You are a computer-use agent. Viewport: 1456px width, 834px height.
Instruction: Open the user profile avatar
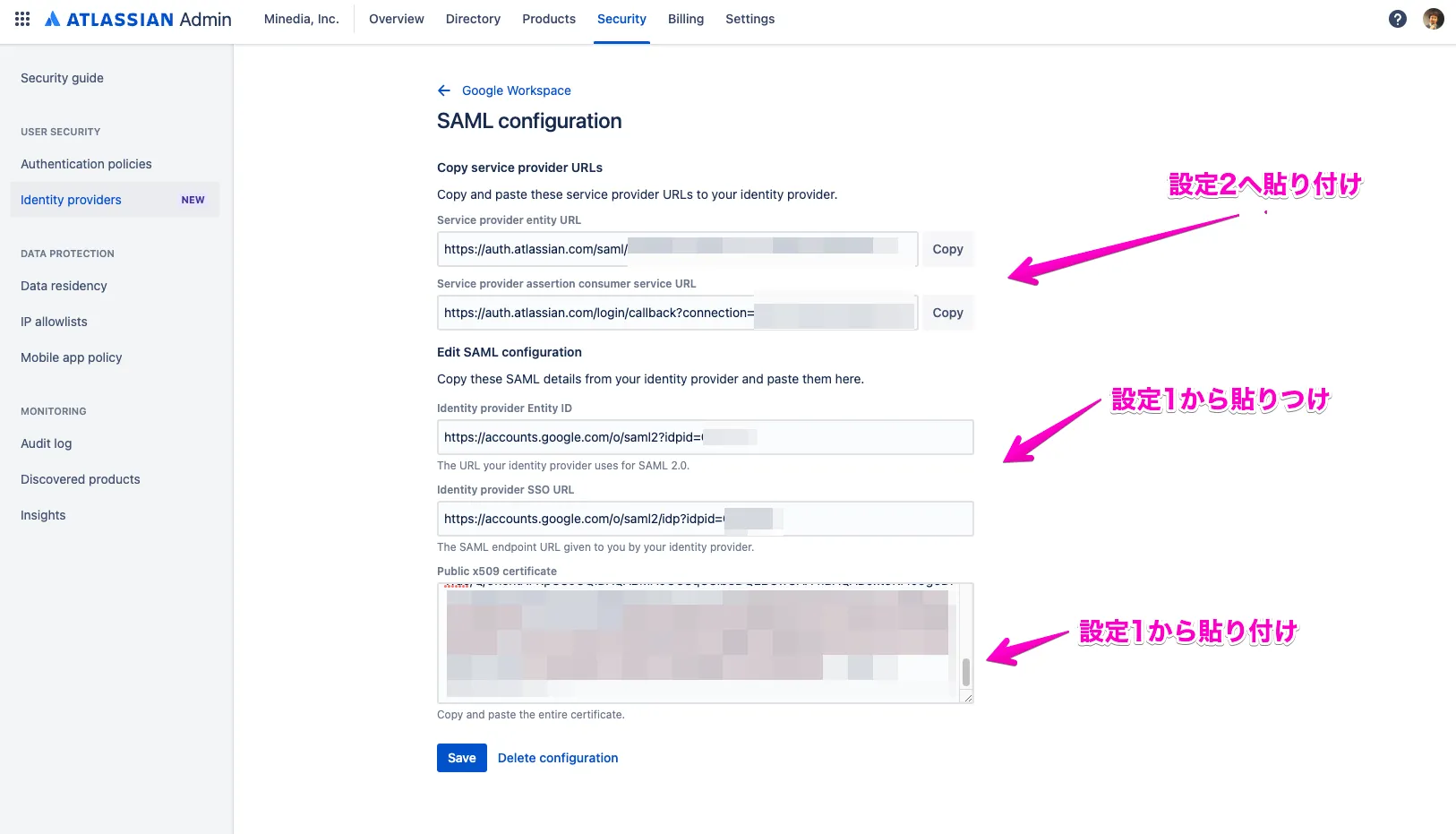coord(1433,19)
